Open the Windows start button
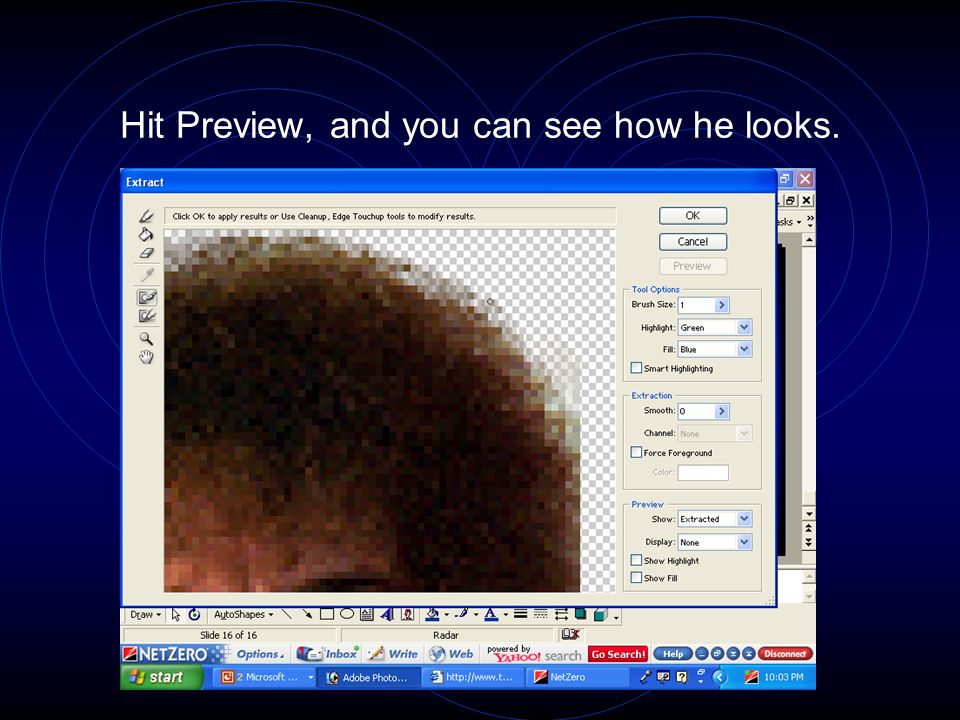The width and height of the screenshot is (960, 720). (x=161, y=677)
